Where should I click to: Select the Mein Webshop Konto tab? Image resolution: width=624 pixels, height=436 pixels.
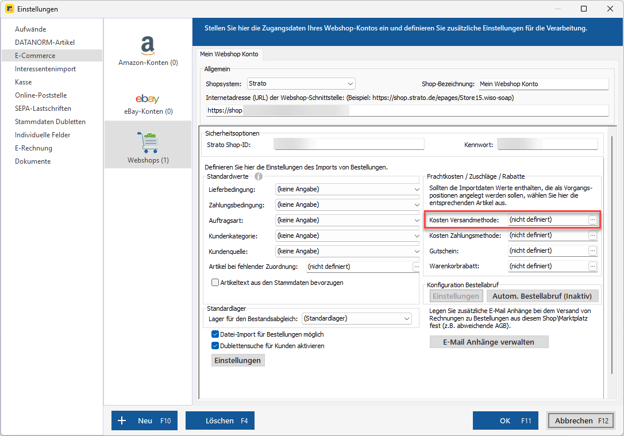point(229,54)
